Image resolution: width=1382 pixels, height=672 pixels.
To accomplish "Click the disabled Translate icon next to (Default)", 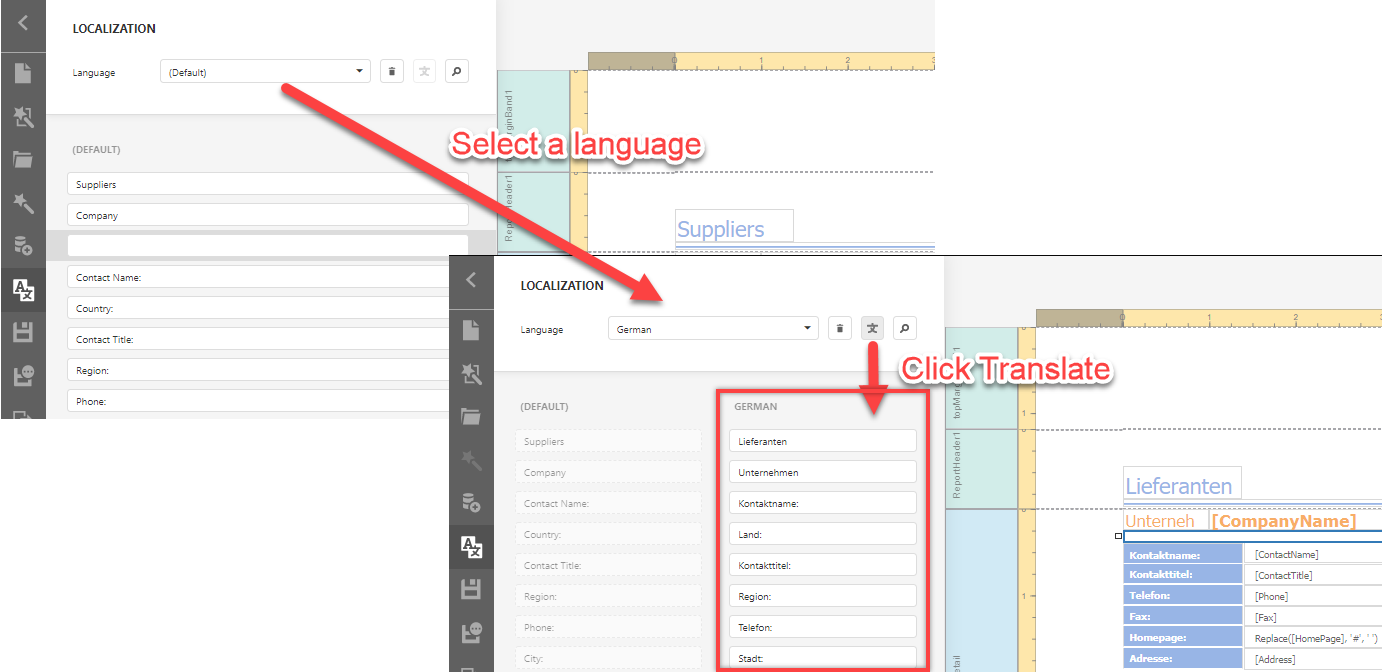I will click(x=424, y=72).
